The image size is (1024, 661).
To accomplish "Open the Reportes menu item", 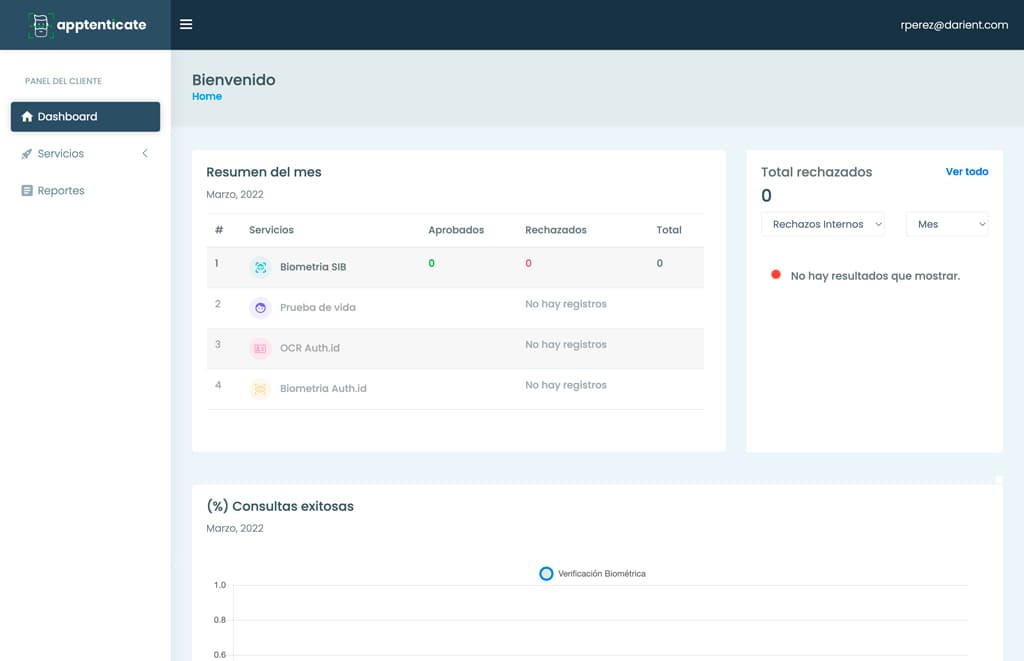I will point(86,191).
